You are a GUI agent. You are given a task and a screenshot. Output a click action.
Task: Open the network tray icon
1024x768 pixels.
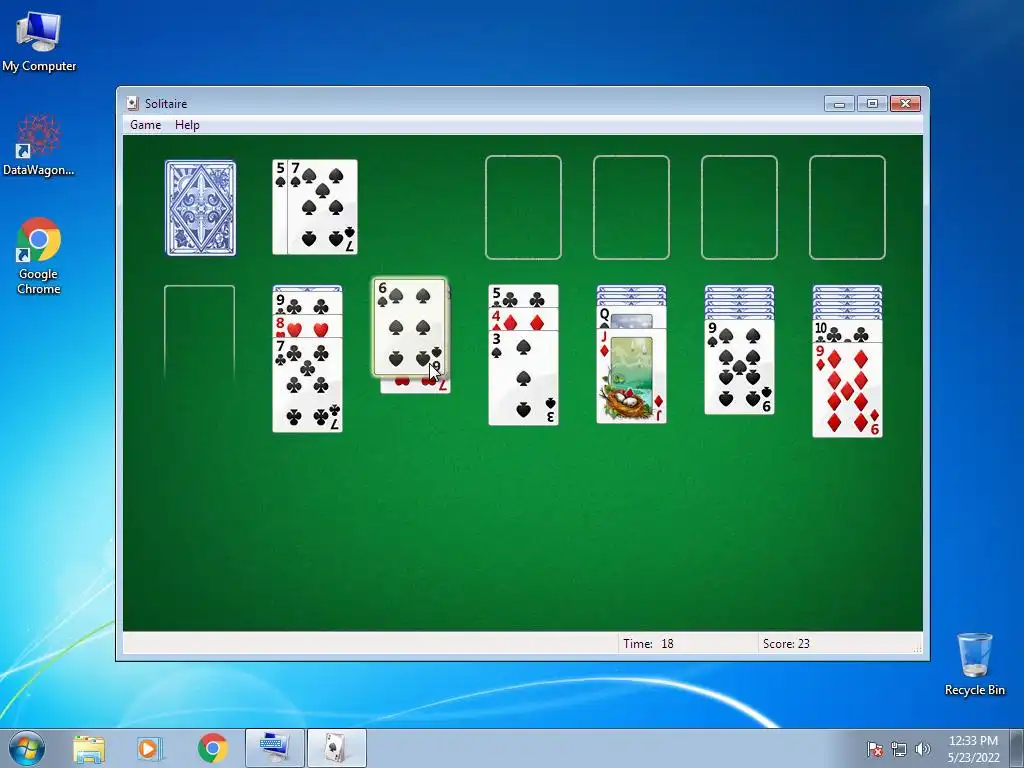click(899, 749)
